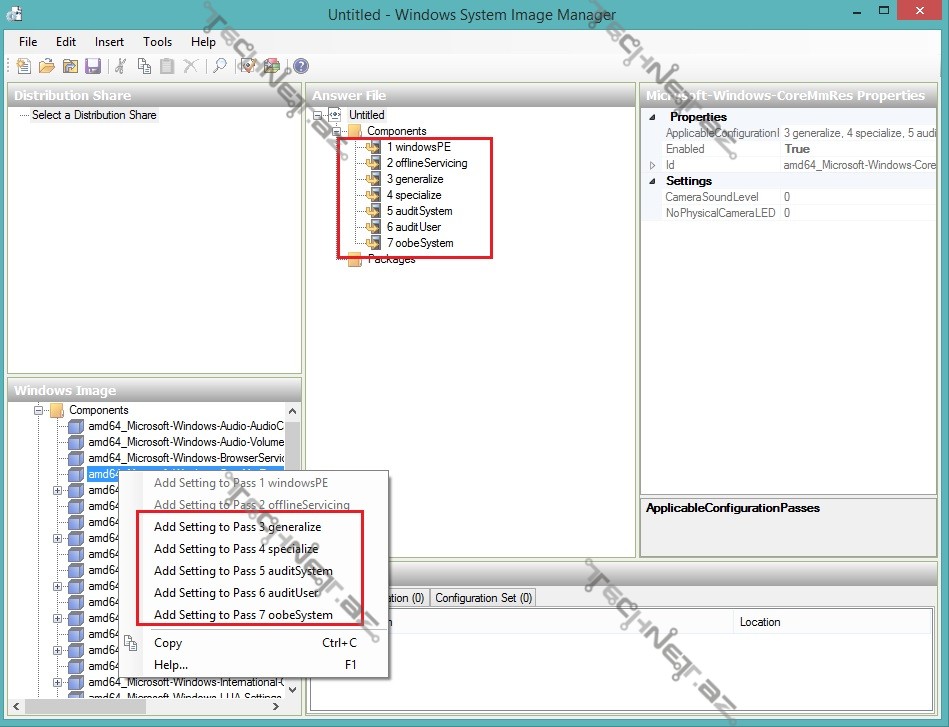Screen dimensions: 949x727
Task: Select the 1 windowsPE pass in Answer File
Action: pos(418,147)
